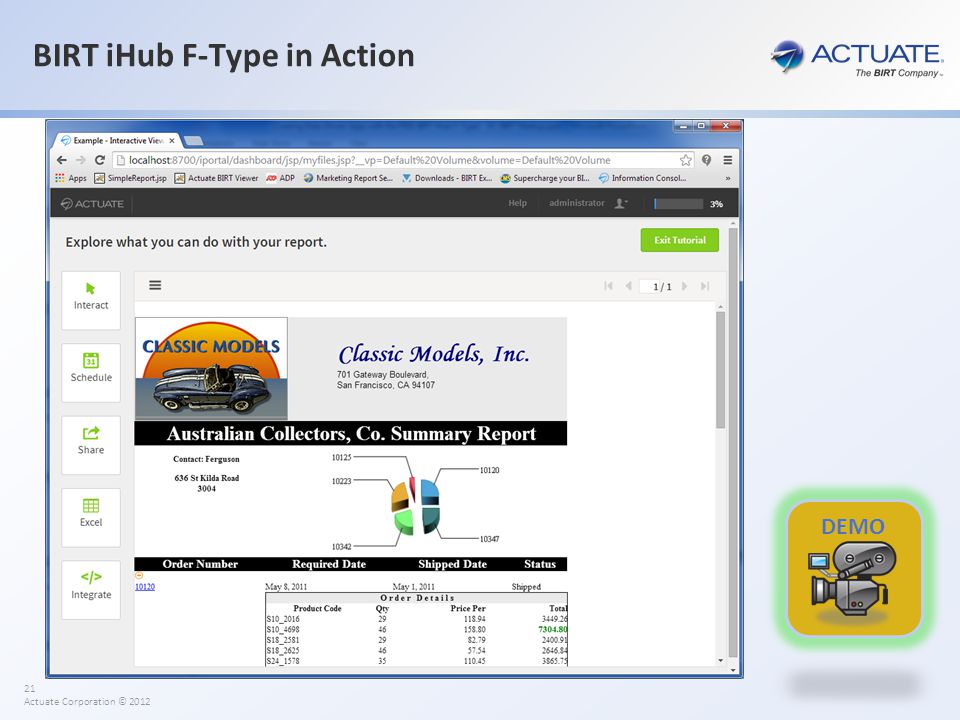This screenshot has height=720, width=960.
Task: Open order link 10120
Action: point(145,587)
